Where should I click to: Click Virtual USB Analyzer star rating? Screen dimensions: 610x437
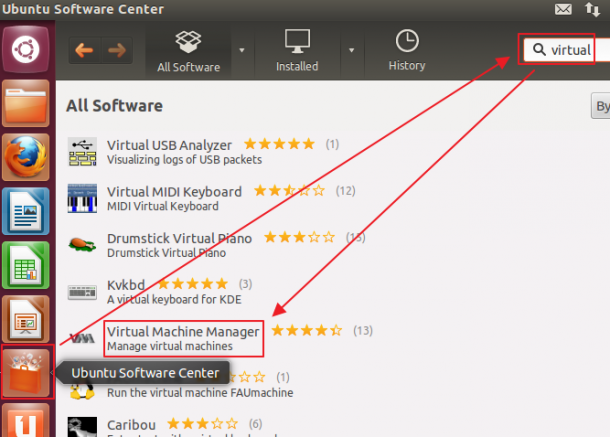(x=279, y=144)
